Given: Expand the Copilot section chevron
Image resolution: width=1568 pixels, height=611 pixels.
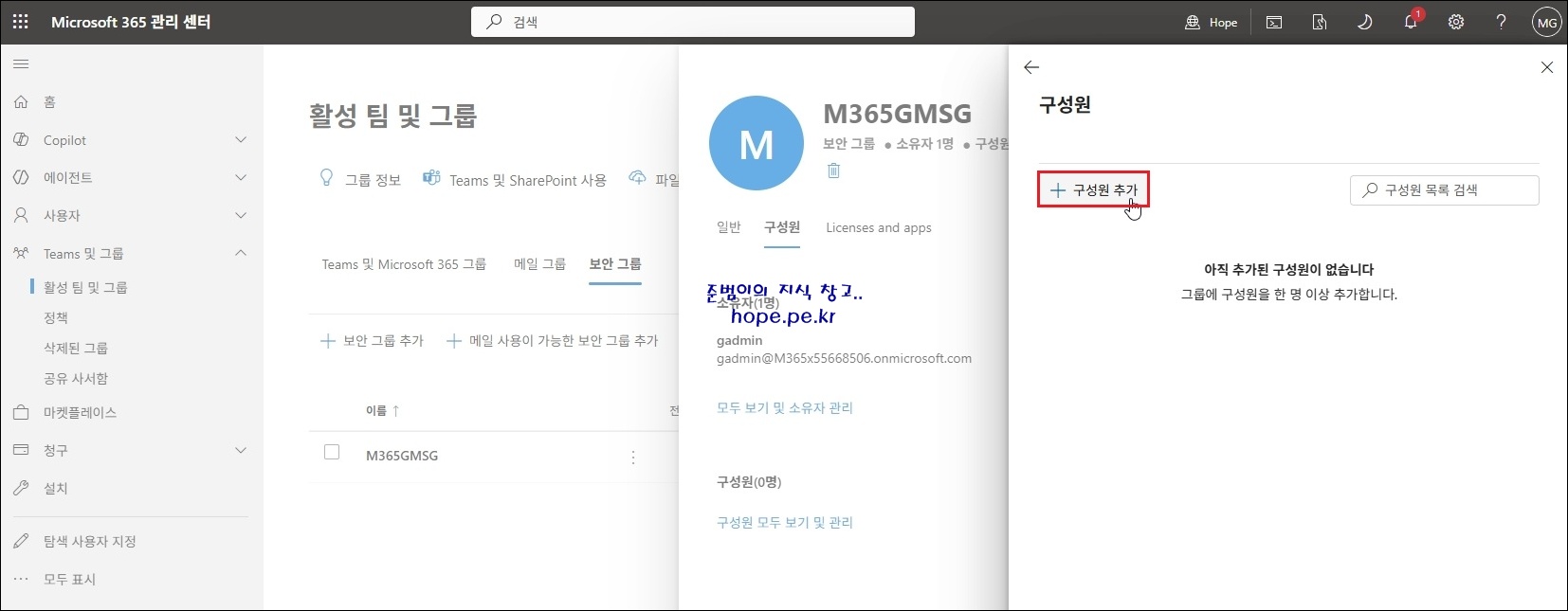Looking at the screenshot, I should tap(241, 140).
